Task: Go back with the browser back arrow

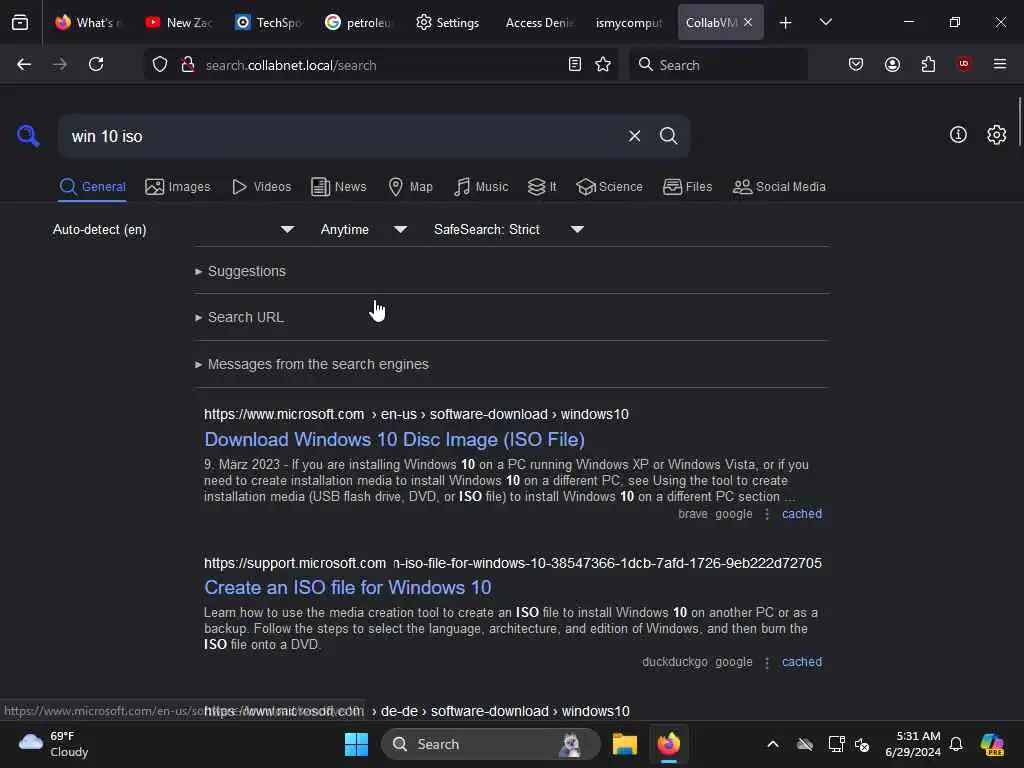Action: click(24, 64)
